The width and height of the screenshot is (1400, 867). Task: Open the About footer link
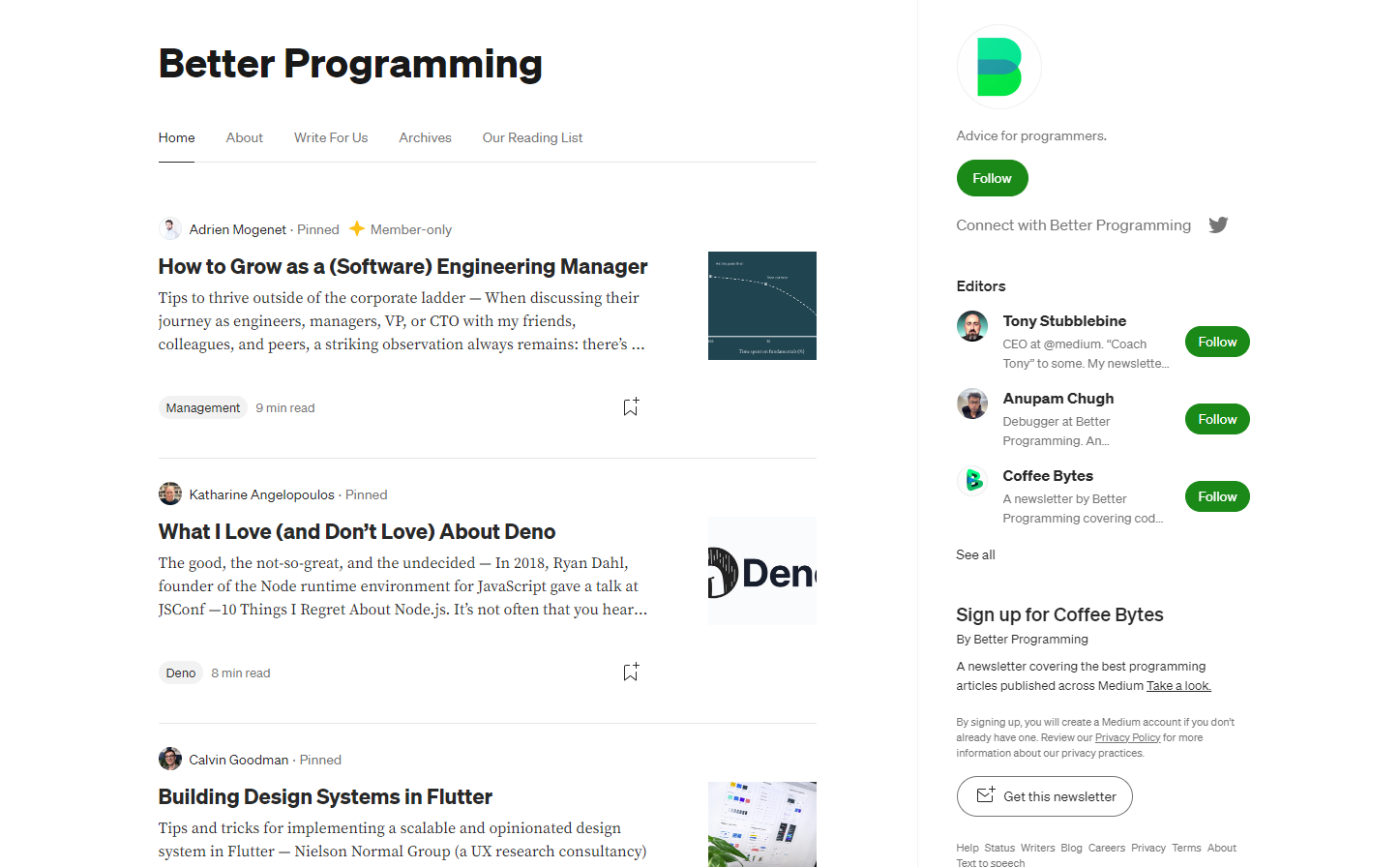coord(1222,848)
